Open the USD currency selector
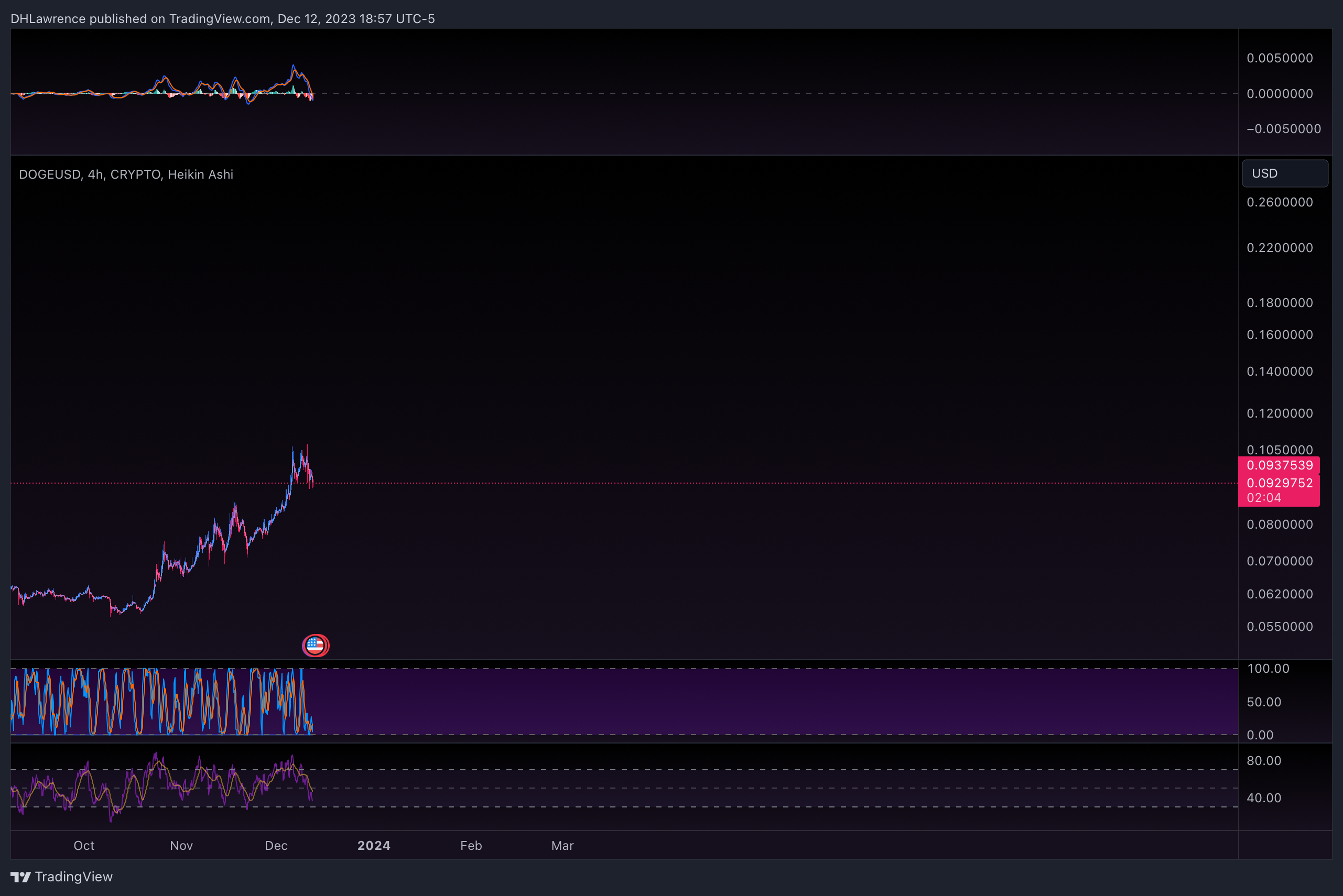The height and width of the screenshot is (896, 1343). coord(1285,173)
